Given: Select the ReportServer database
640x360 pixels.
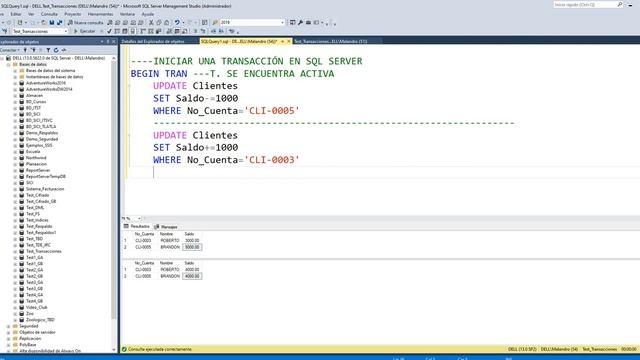Looking at the screenshot, I should point(38,170).
